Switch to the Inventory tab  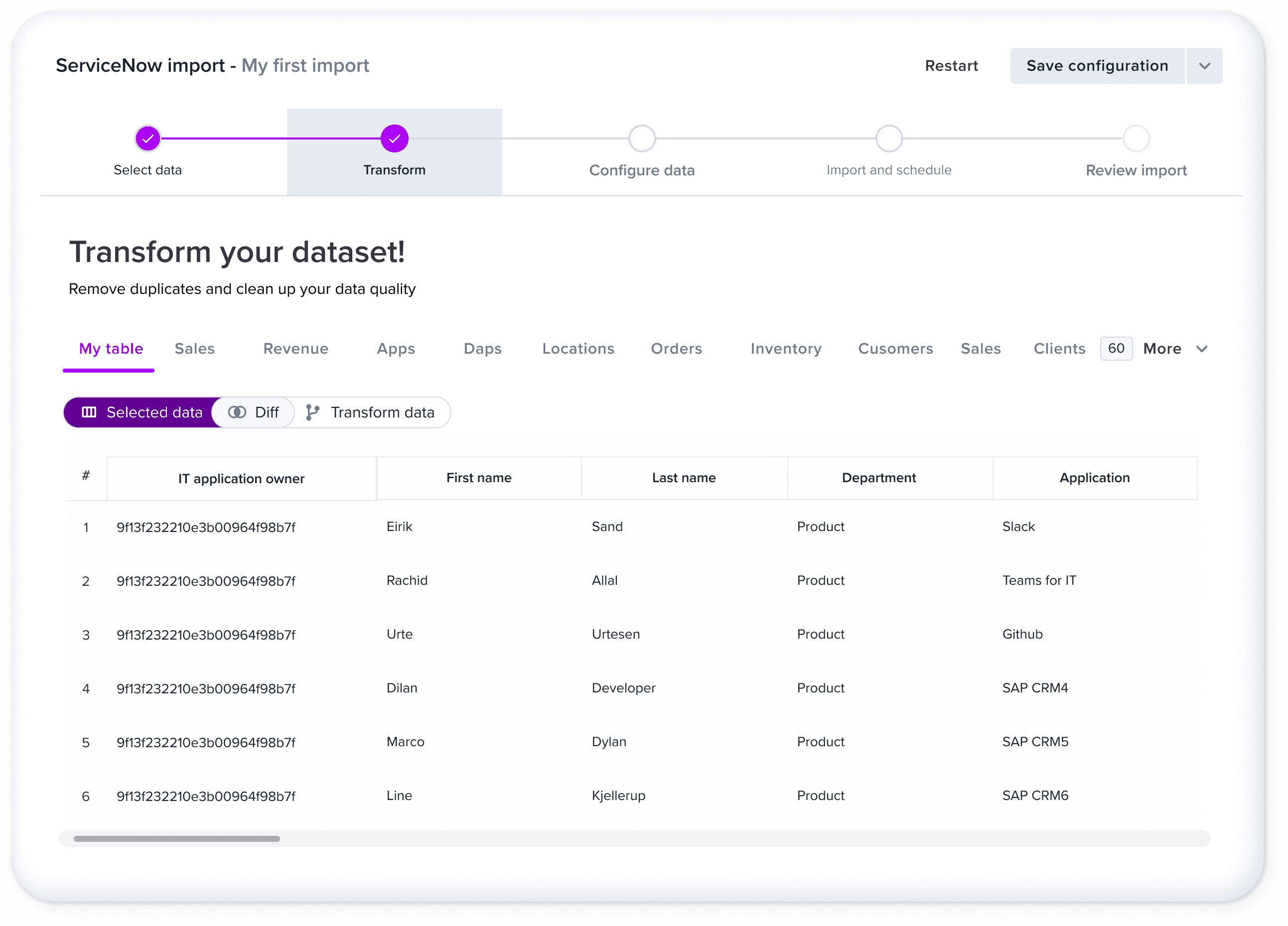[x=785, y=349]
